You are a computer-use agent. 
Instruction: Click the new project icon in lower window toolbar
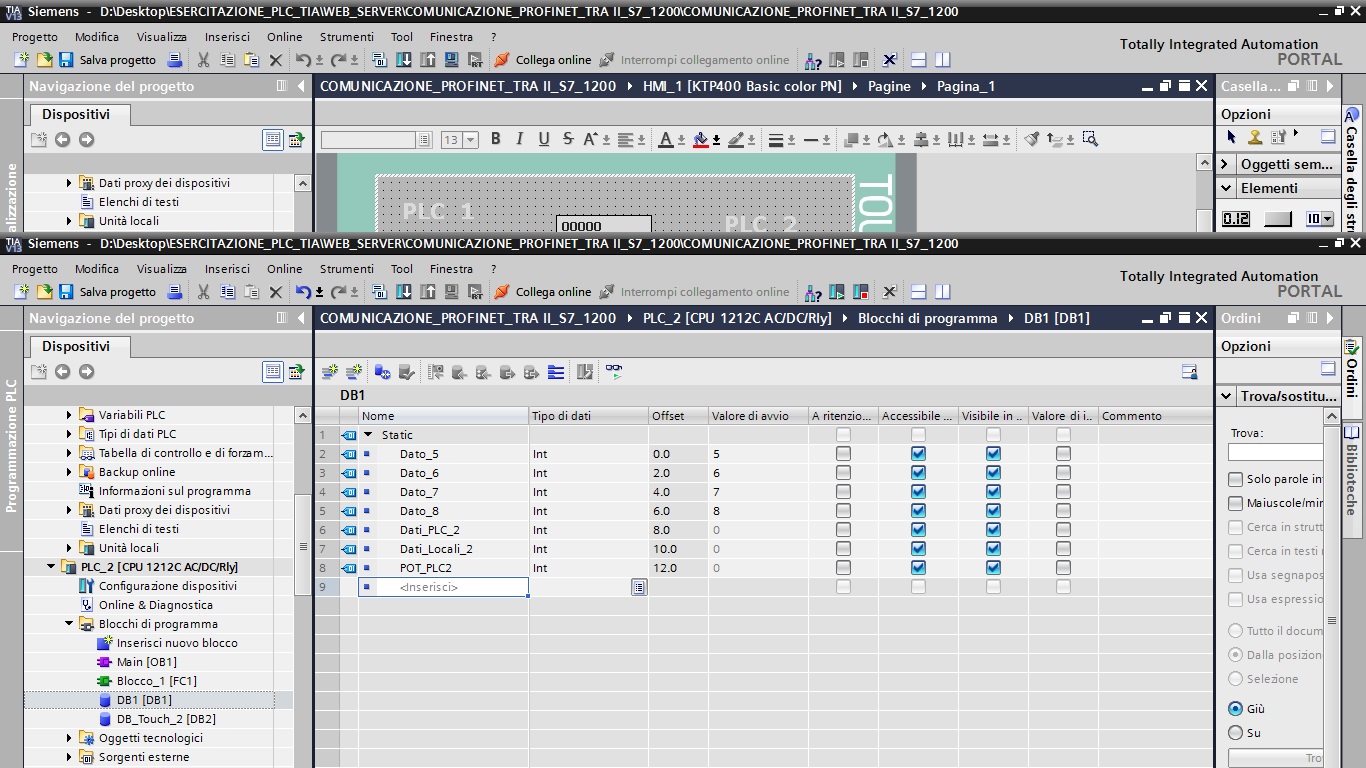coord(21,292)
